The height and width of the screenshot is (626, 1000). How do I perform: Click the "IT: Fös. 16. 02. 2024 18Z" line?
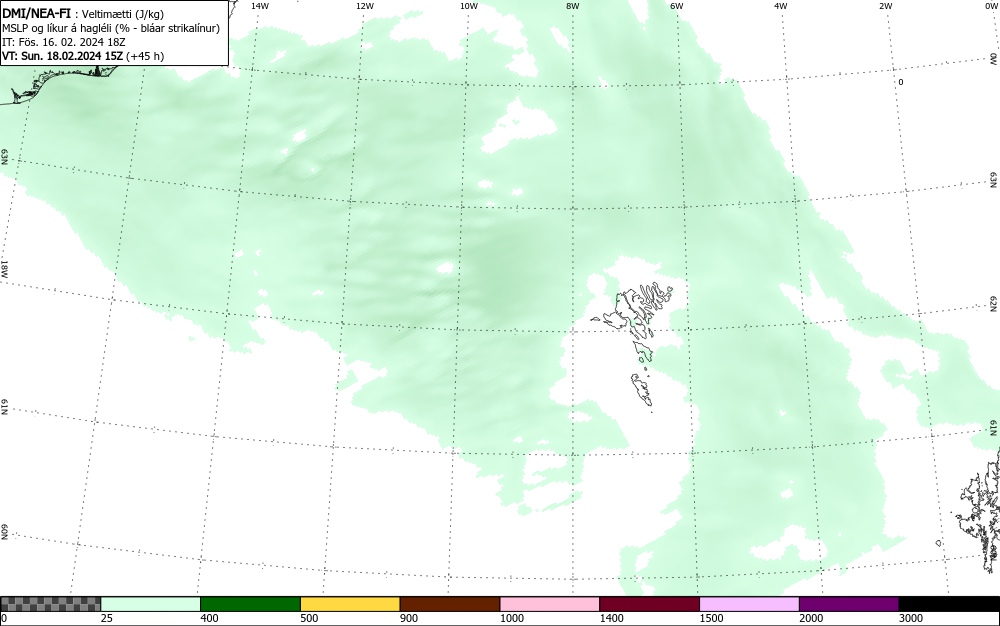(63, 42)
